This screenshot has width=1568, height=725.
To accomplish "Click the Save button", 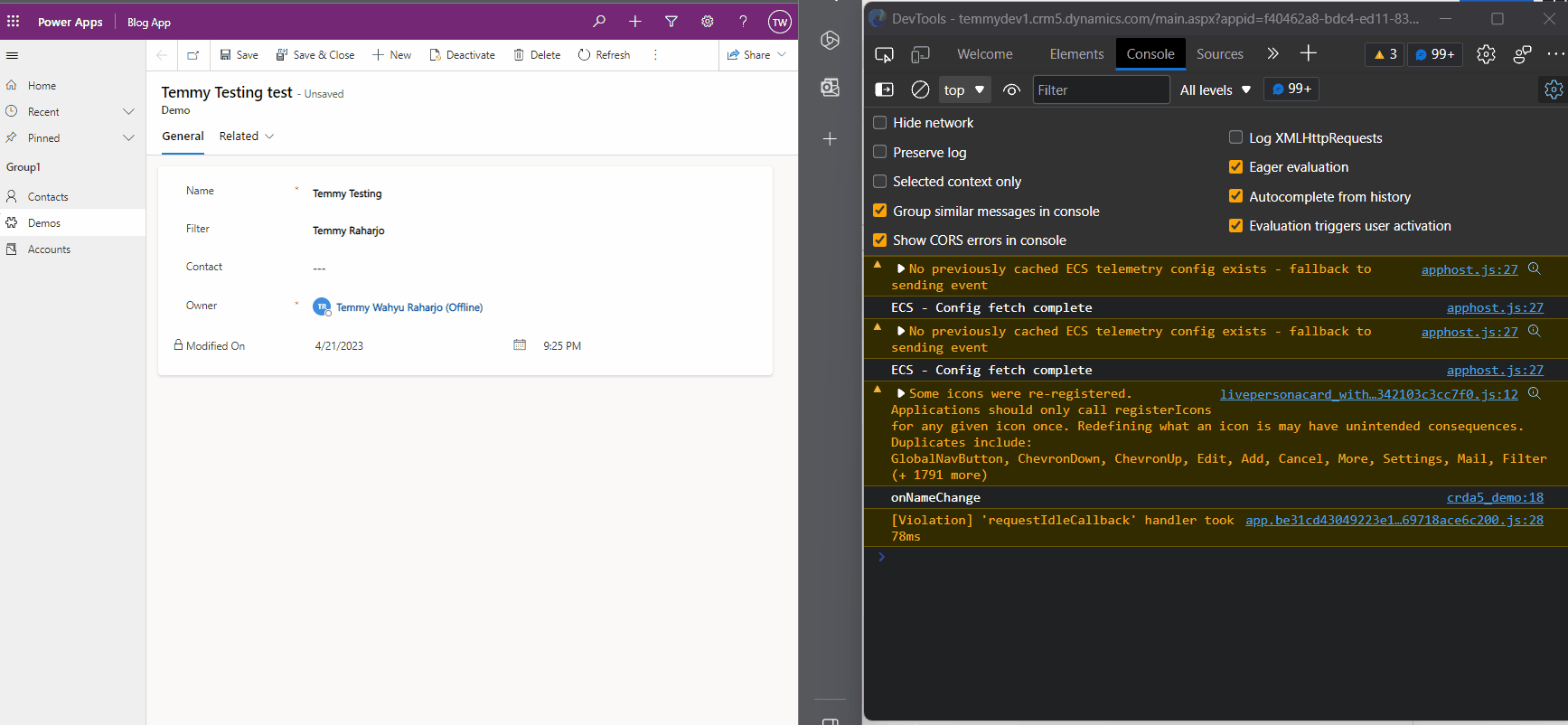I will point(239,55).
